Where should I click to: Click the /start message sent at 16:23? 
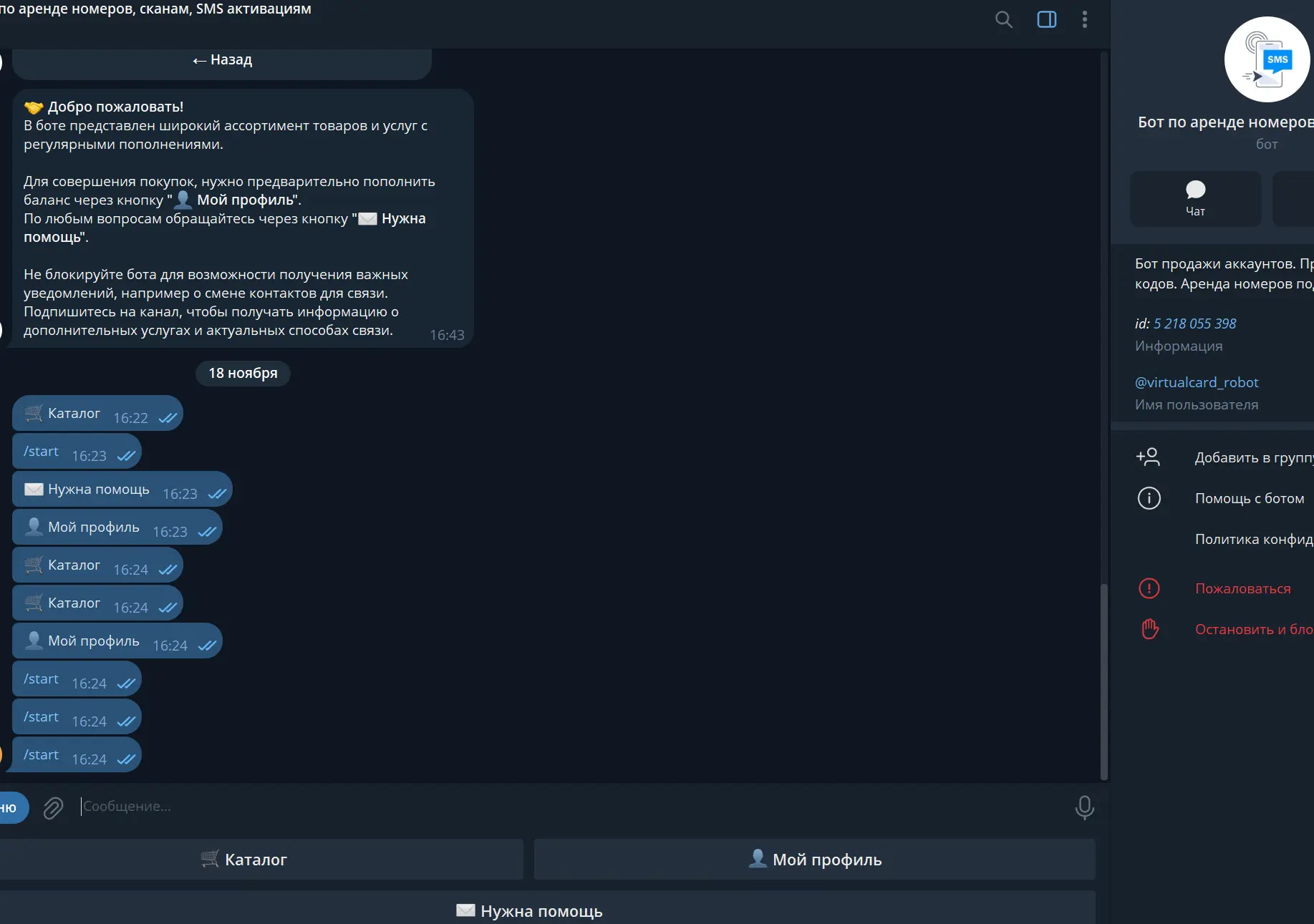pyautogui.click(x=77, y=452)
